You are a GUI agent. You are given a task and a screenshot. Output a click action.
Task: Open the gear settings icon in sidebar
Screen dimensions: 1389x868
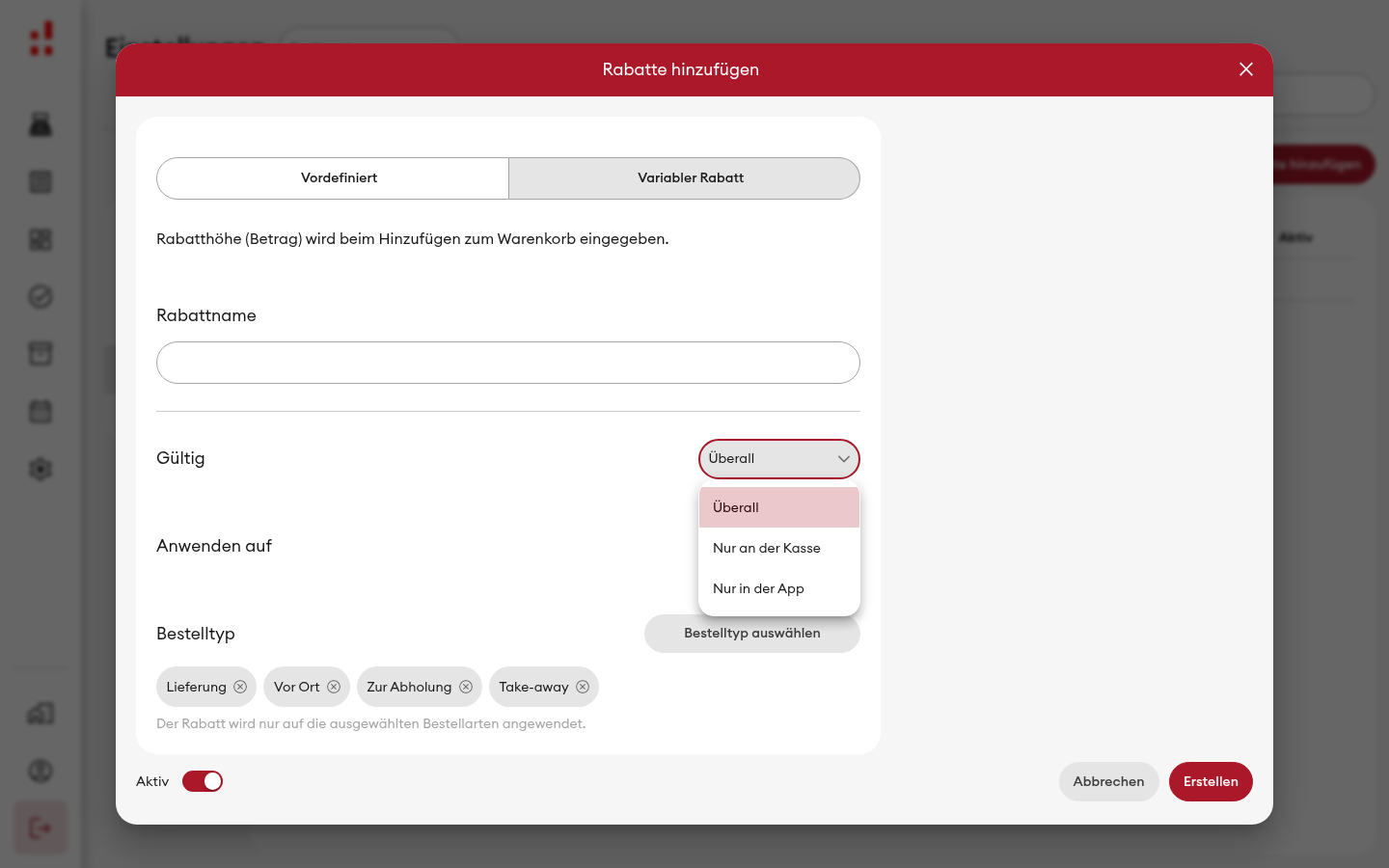(41, 470)
